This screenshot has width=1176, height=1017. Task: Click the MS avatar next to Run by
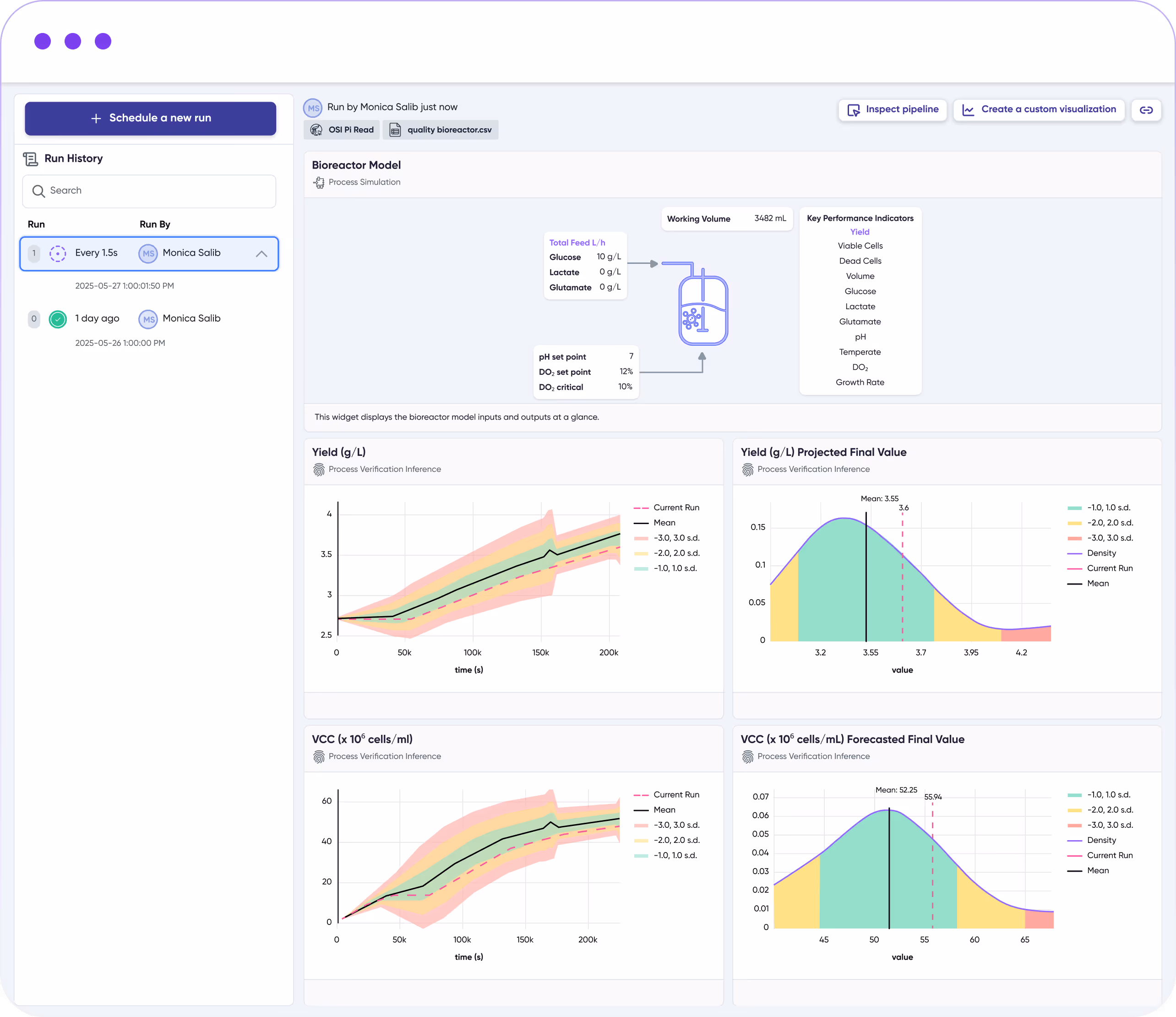pos(313,108)
